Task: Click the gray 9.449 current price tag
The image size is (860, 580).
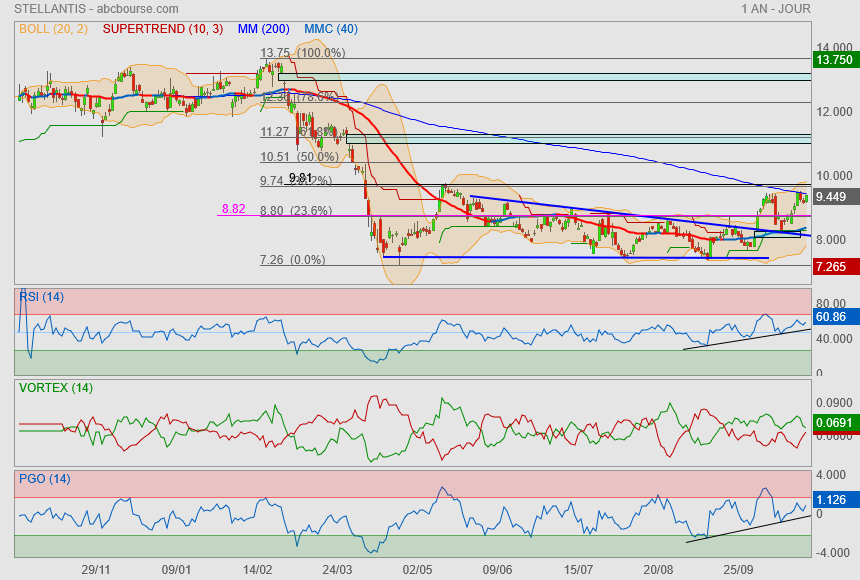Action: [x=833, y=197]
